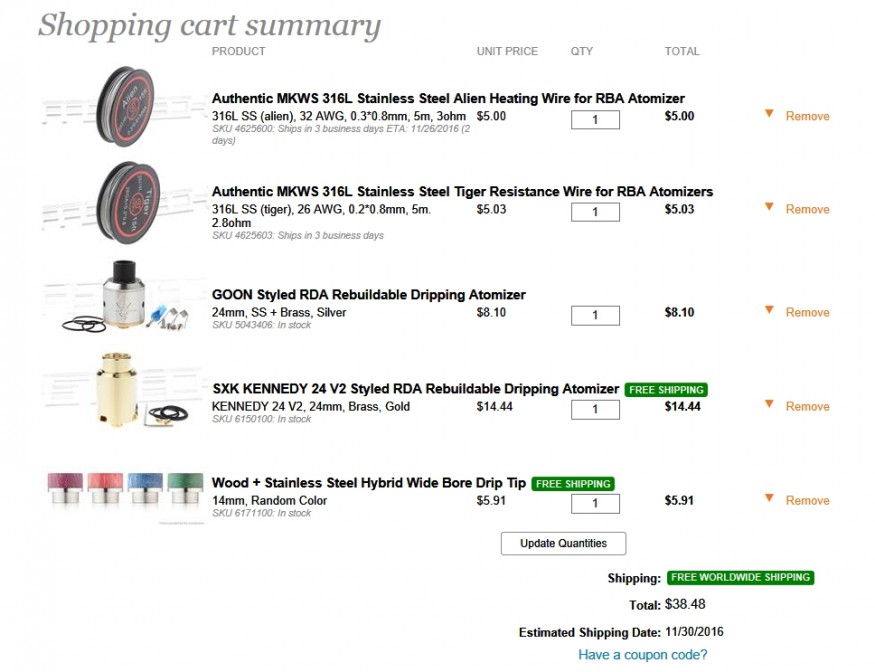This screenshot has width=875, height=672.
Task: Click orange arrow beside KENNEDY RDA Remove
Action: [769, 404]
